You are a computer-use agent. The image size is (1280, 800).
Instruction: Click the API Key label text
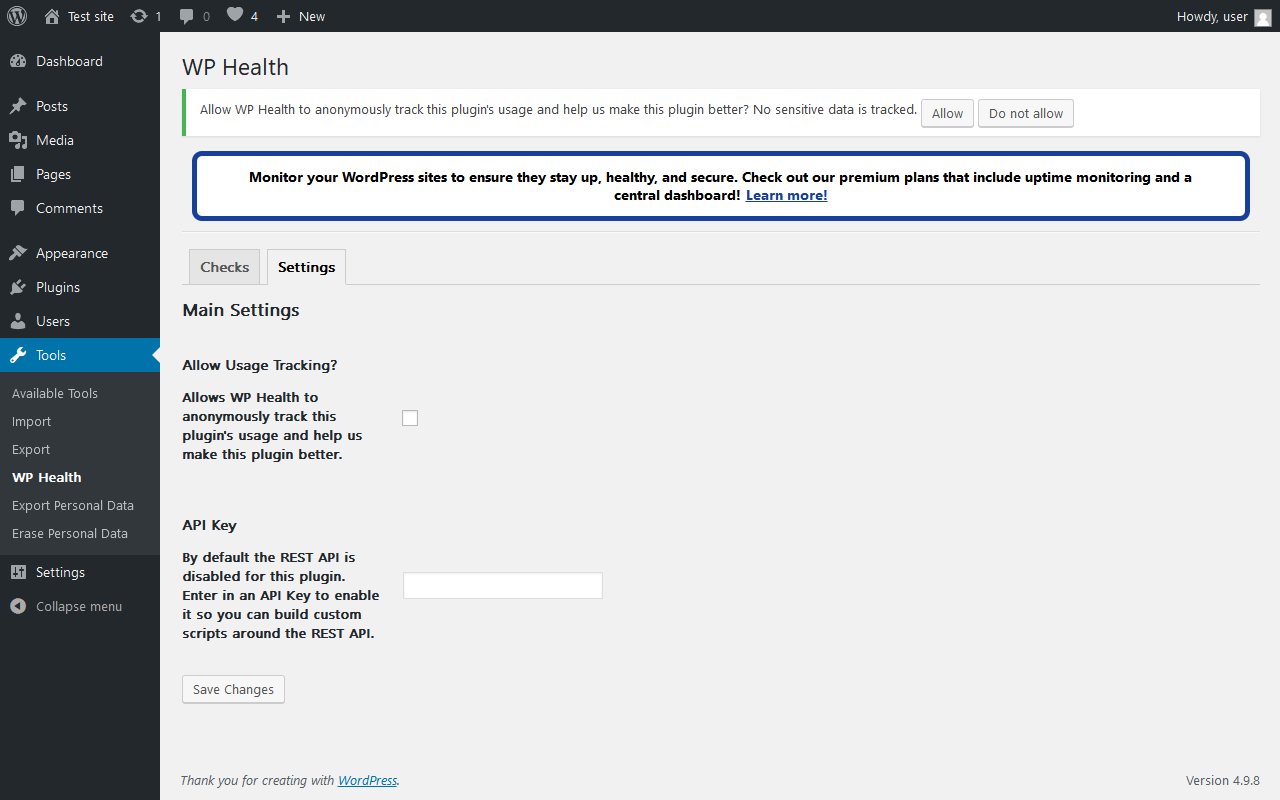coord(209,525)
